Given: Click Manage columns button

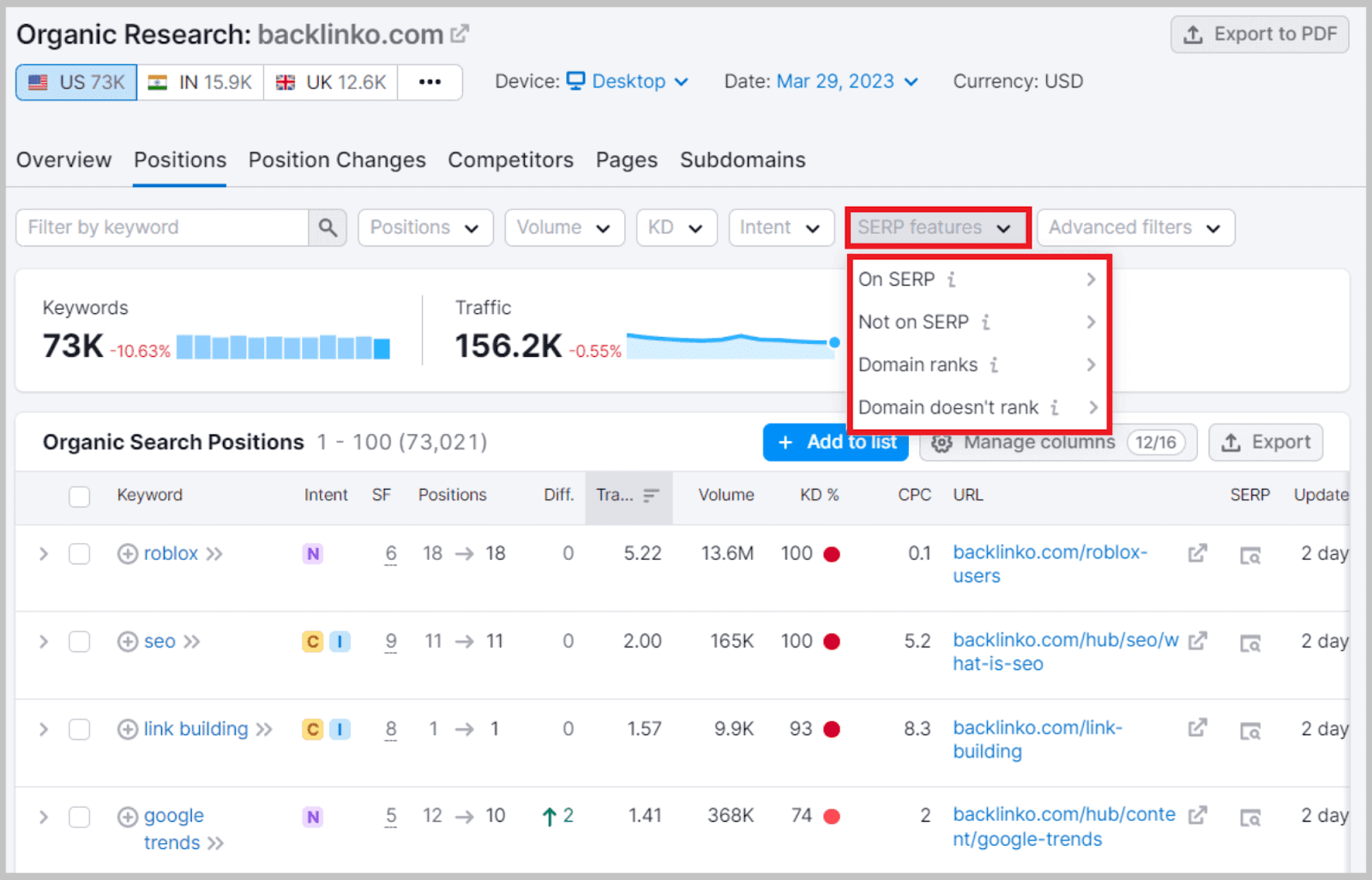Looking at the screenshot, I should pos(1058,443).
